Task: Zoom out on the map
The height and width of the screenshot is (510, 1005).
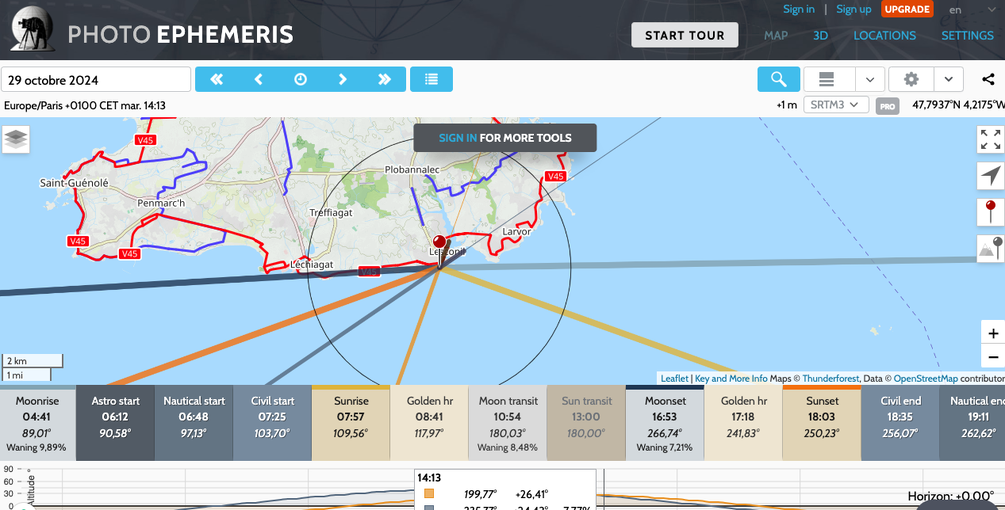Action: [x=993, y=357]
